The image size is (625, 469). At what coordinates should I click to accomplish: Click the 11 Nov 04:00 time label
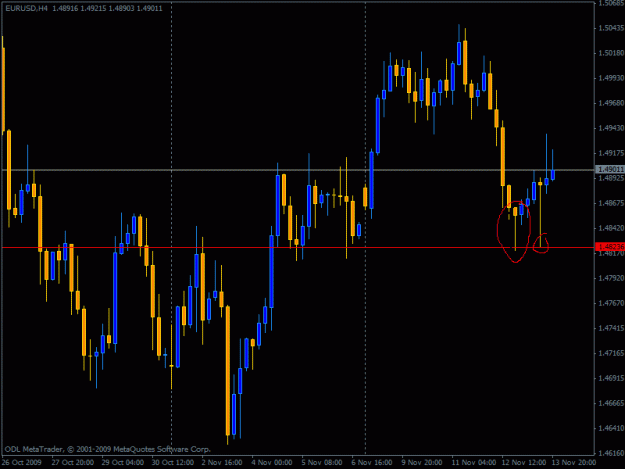pyautogui.click(x=474, y=463)
